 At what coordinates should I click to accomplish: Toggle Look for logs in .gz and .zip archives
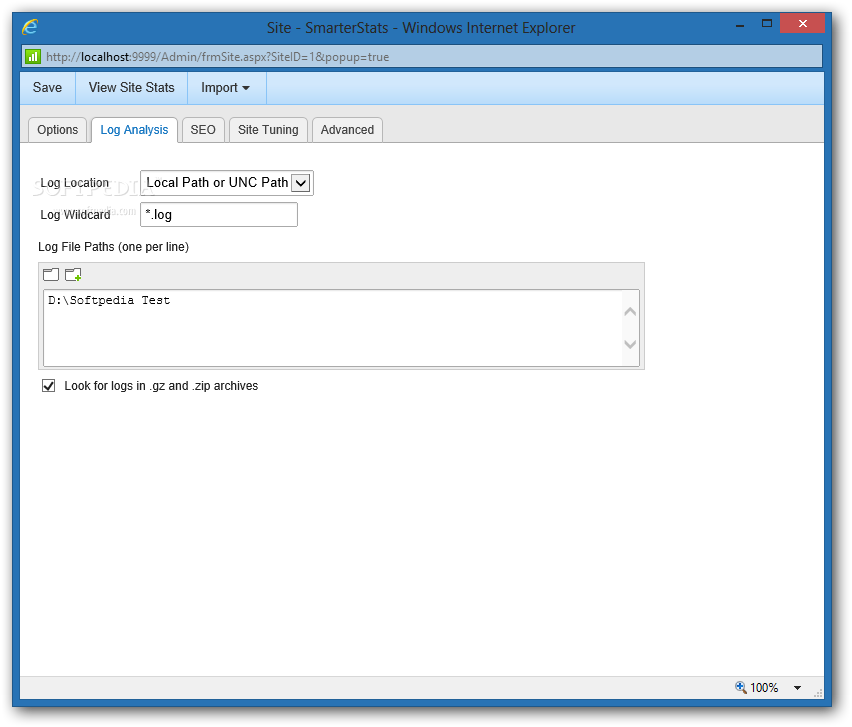[48, 386]
